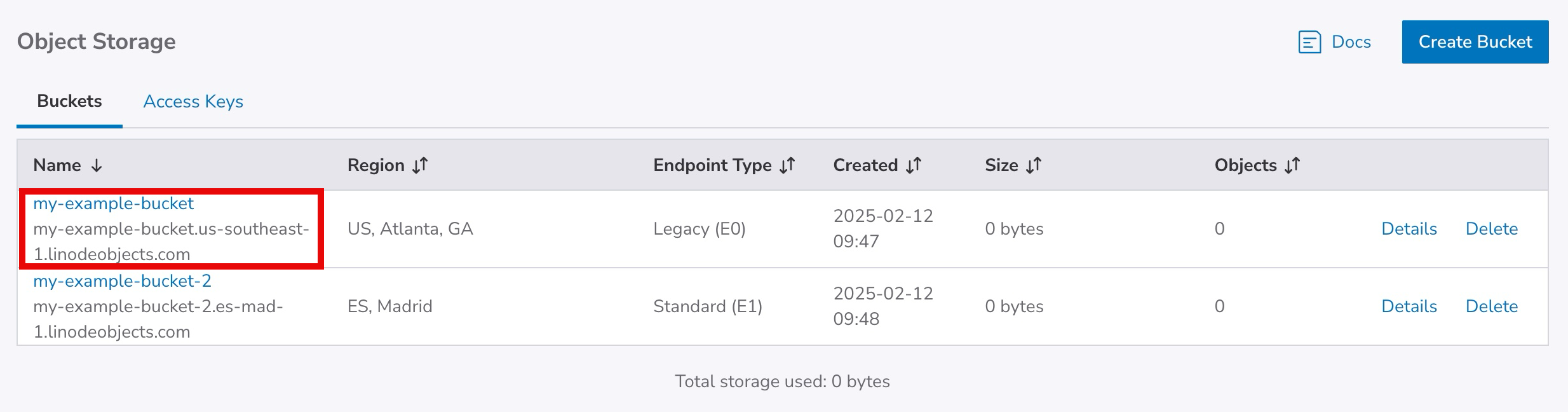Click the Size sort arrows icon
This screenshot has width=1568, height=412.
coord(1034,166)
